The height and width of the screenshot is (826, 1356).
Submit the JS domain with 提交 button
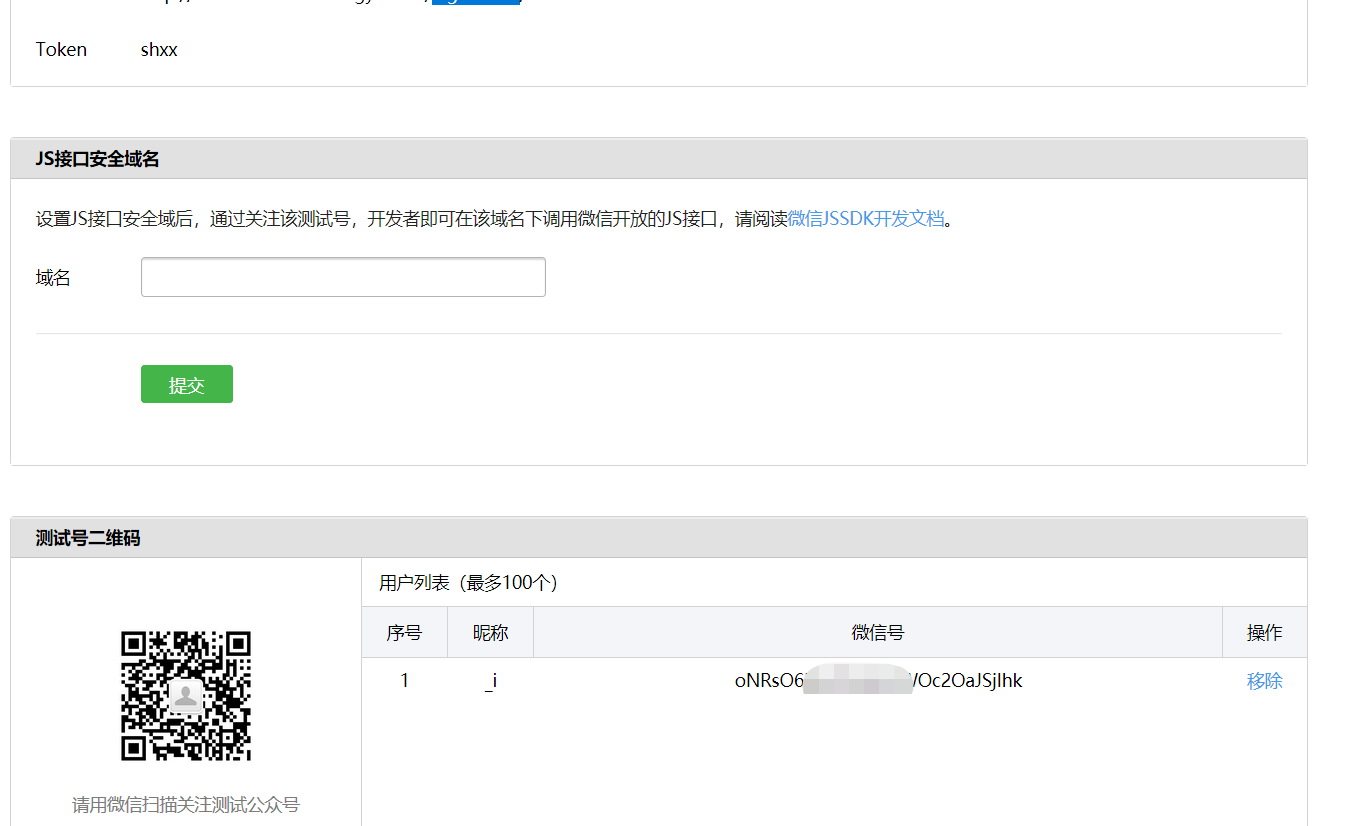click(187, 384)
